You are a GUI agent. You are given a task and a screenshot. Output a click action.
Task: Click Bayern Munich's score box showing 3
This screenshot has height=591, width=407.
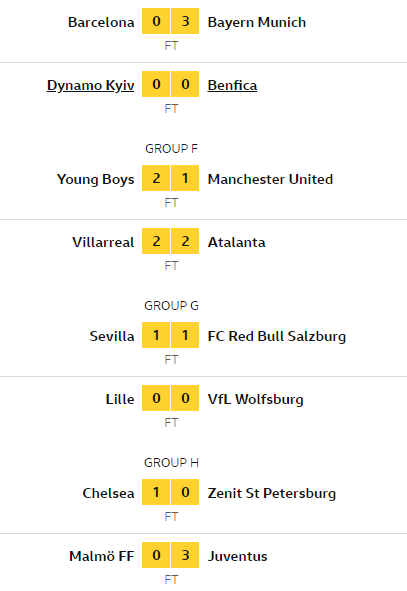coord(185,21)
